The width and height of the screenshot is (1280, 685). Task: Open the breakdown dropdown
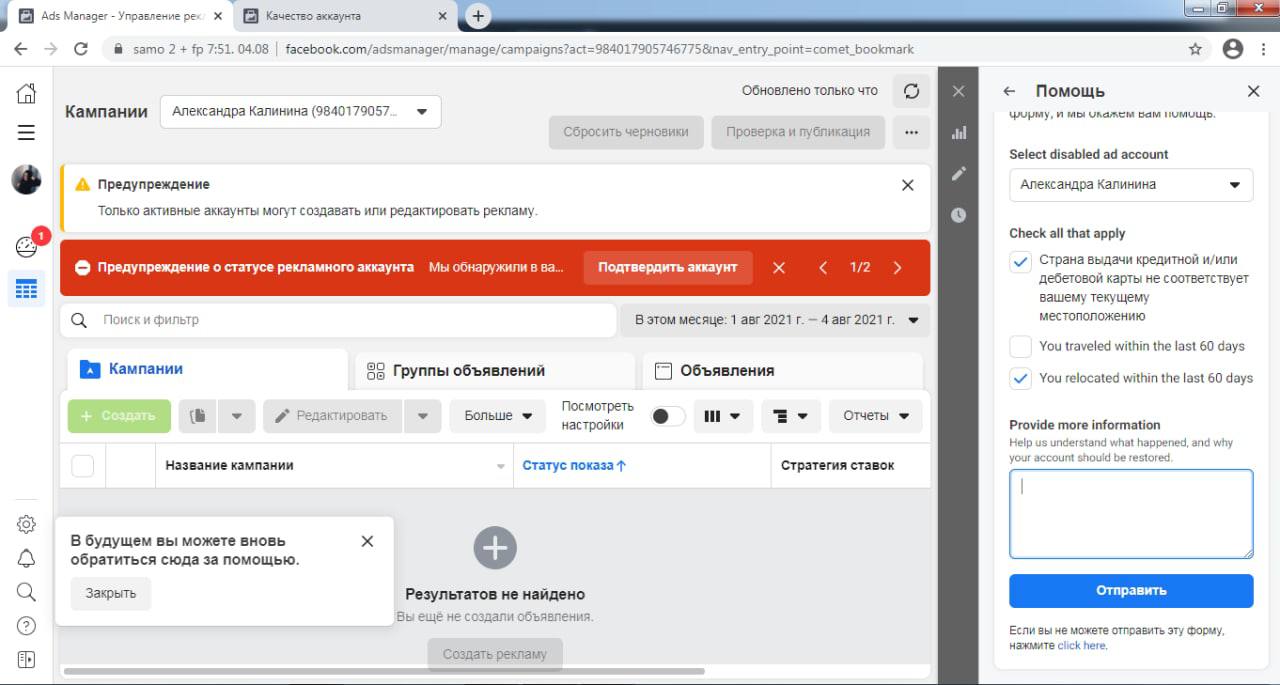coord(791,416)
